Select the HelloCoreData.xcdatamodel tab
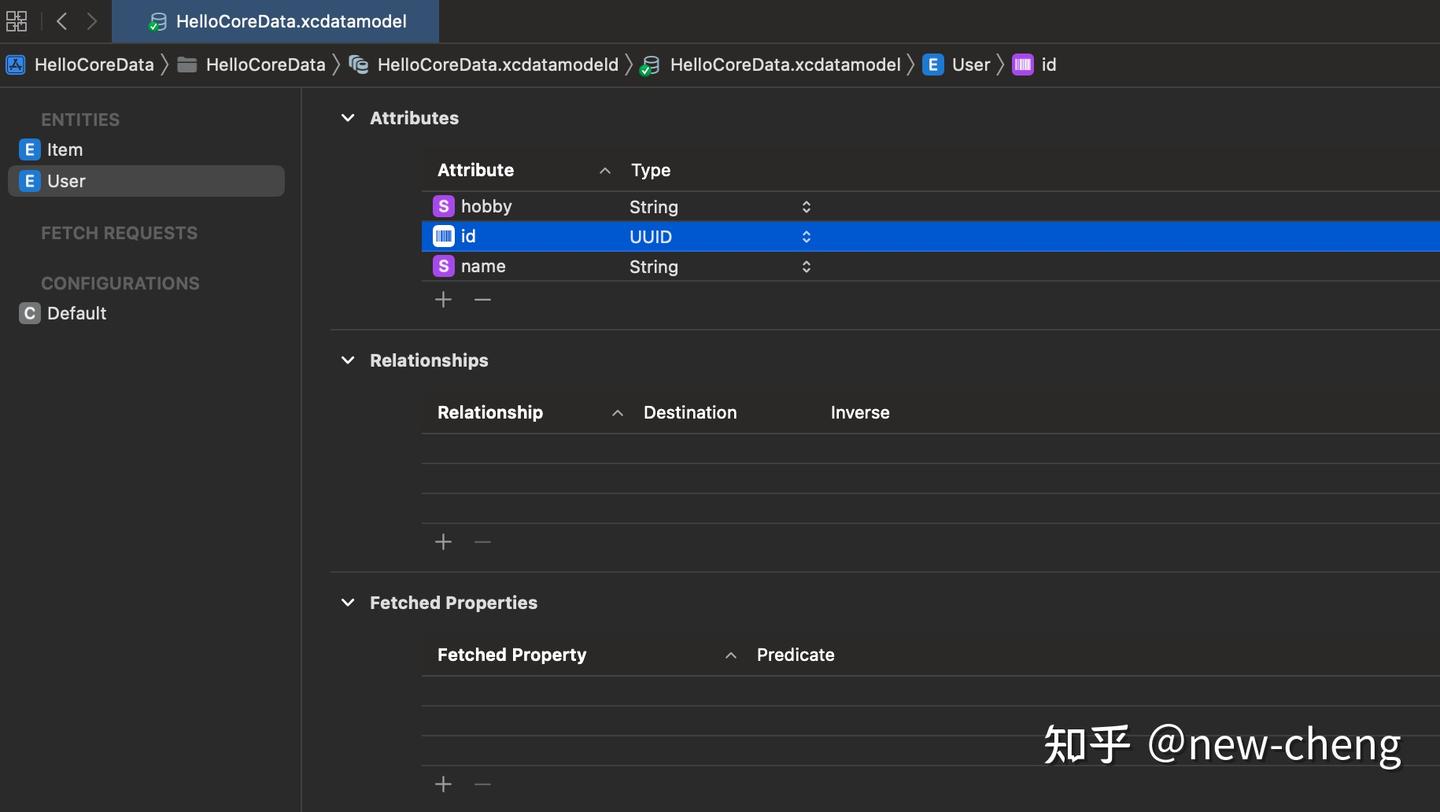 pyautogui.click(x=275, y=21)
